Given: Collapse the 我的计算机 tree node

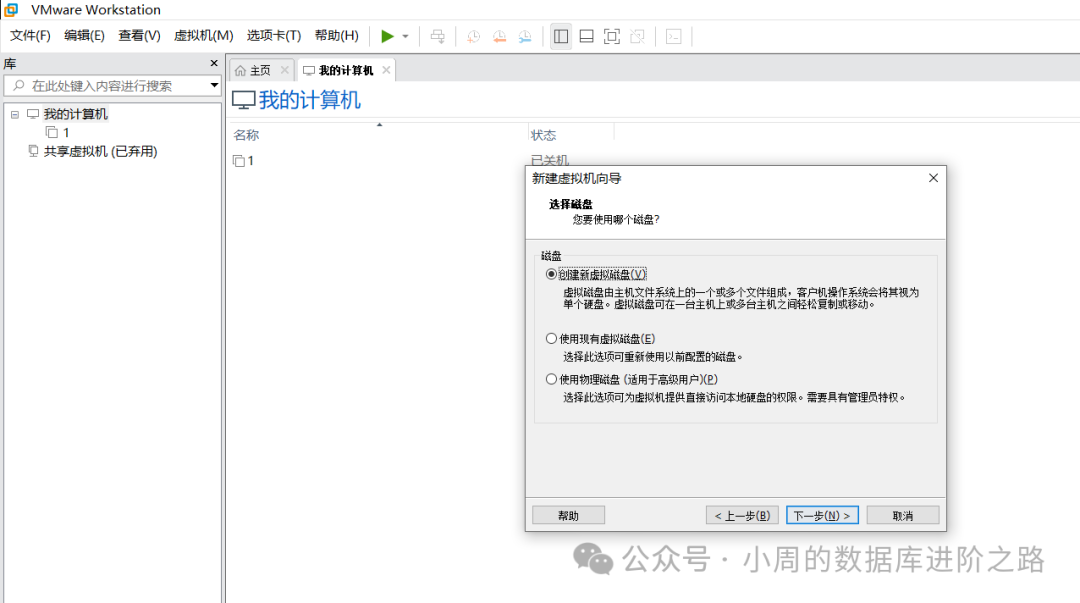Looking at the screenshot, I should tap(14, 113).
